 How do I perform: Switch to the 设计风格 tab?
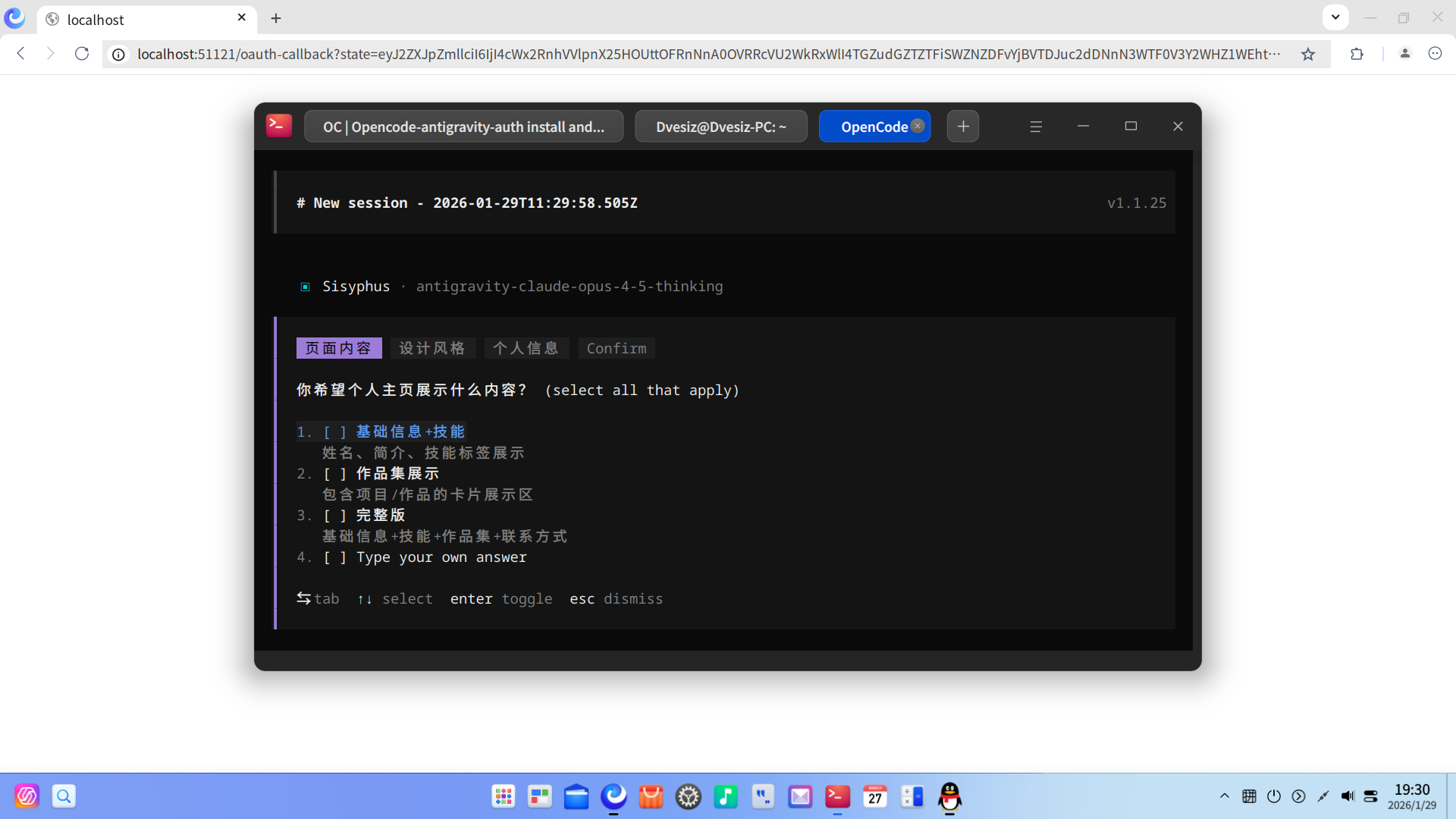(x=432, y=348)
